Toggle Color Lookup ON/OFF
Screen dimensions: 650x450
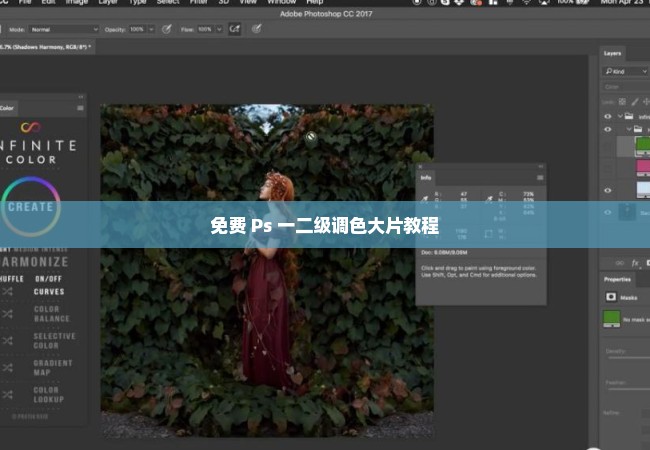tap(49, 394)
